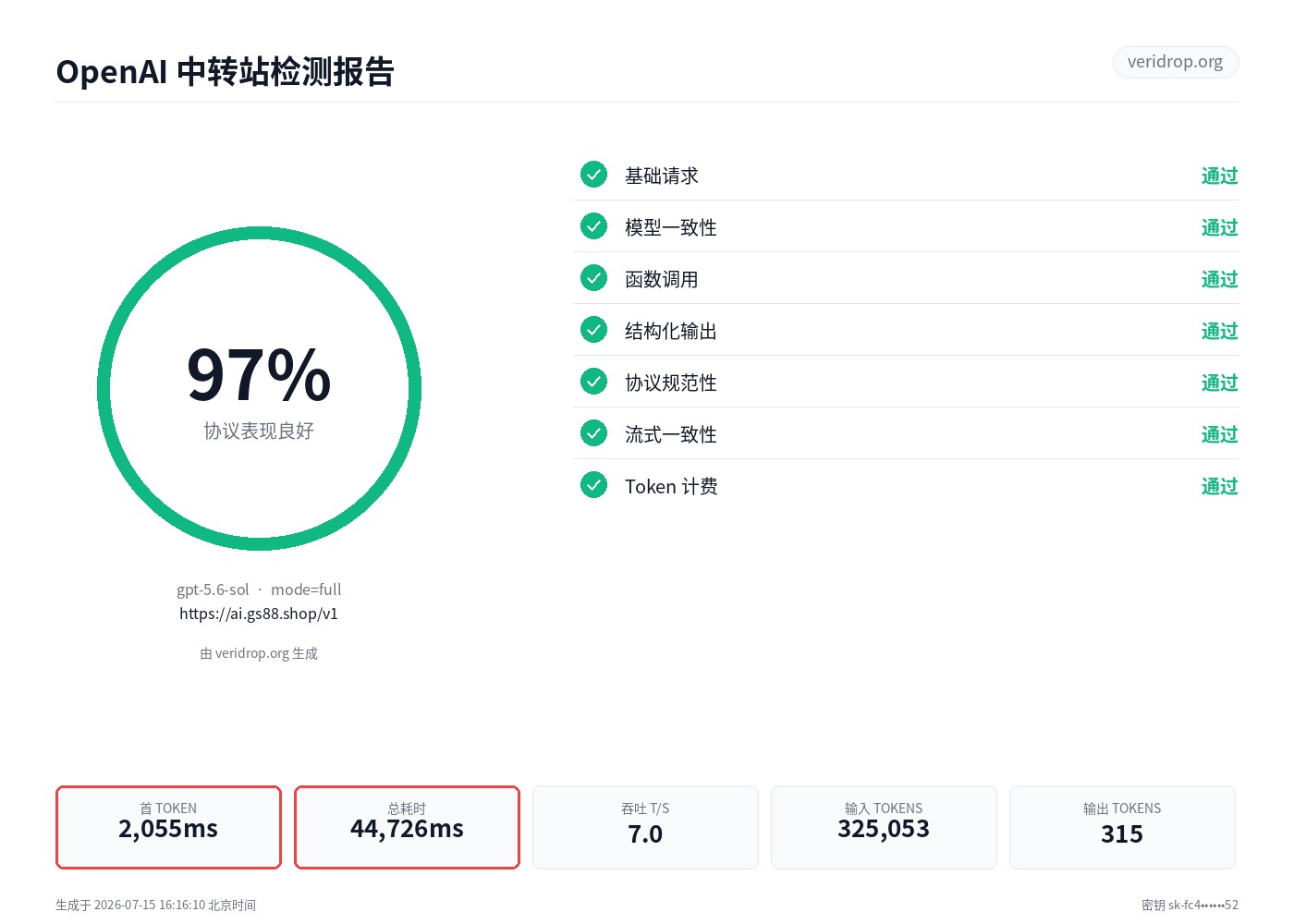Screen dimensions: 1294x924
Task: Click the 通过 status for Token 计费
Action: pos(1219,486)
